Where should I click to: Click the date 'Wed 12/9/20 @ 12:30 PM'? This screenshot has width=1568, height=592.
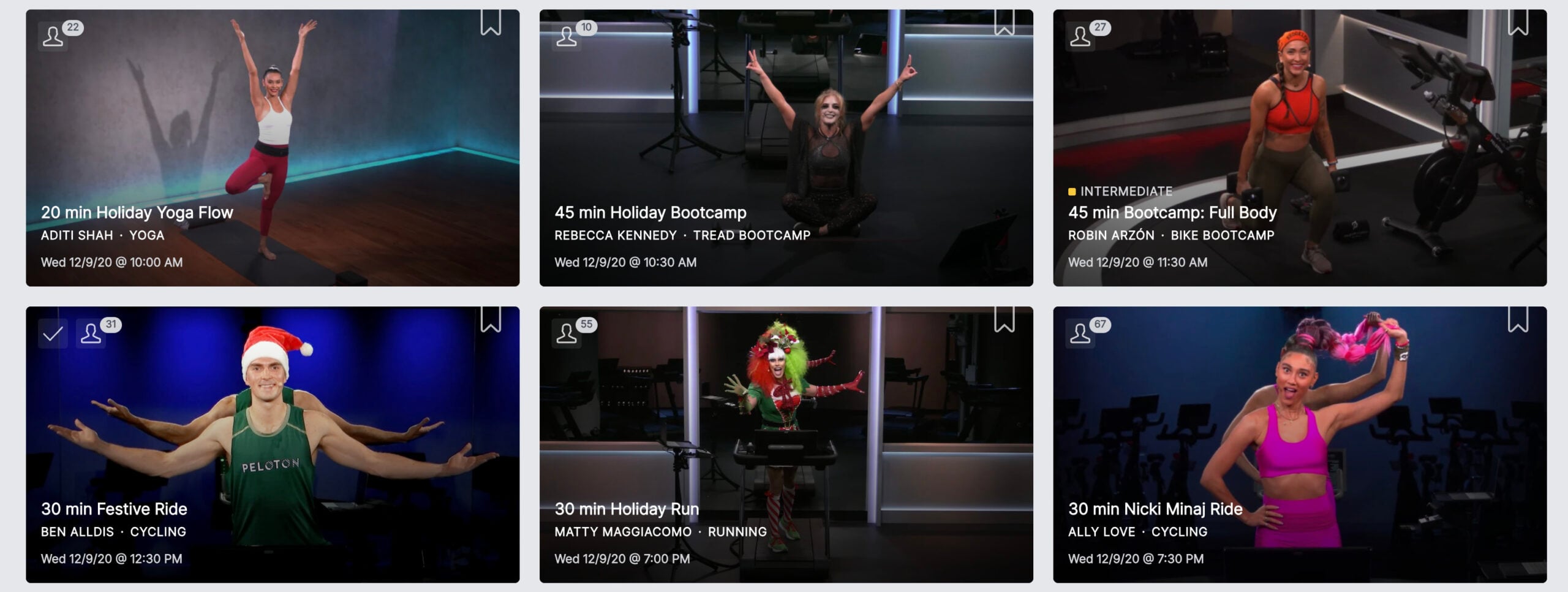[111, 559]
